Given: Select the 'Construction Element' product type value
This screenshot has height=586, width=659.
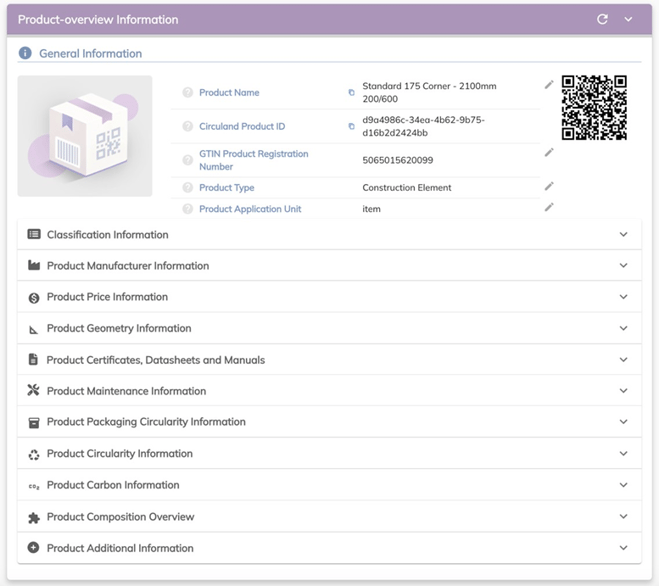Looking at the screenshot, I should pos(407,187).
